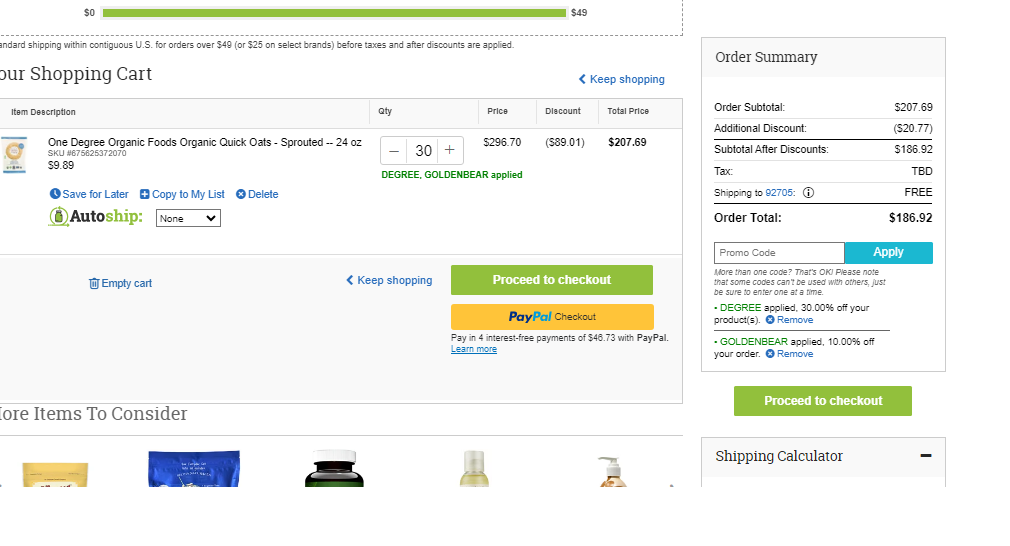Click the Copy to My List plus icon
This screenshot has height=546, width=1010.
click(x=145, y=194)
